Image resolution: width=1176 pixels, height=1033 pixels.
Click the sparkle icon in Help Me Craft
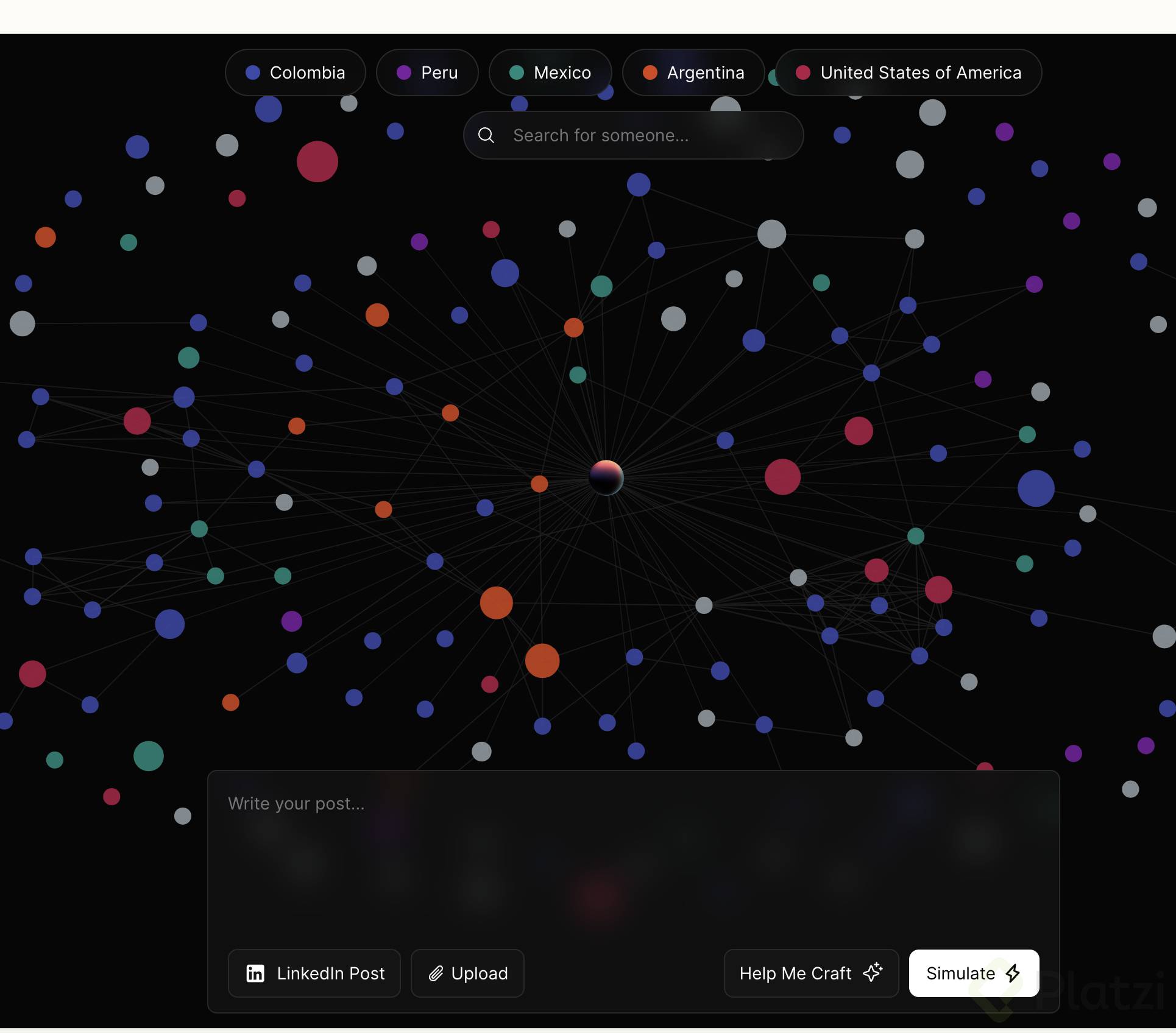[x=873, y=972]
